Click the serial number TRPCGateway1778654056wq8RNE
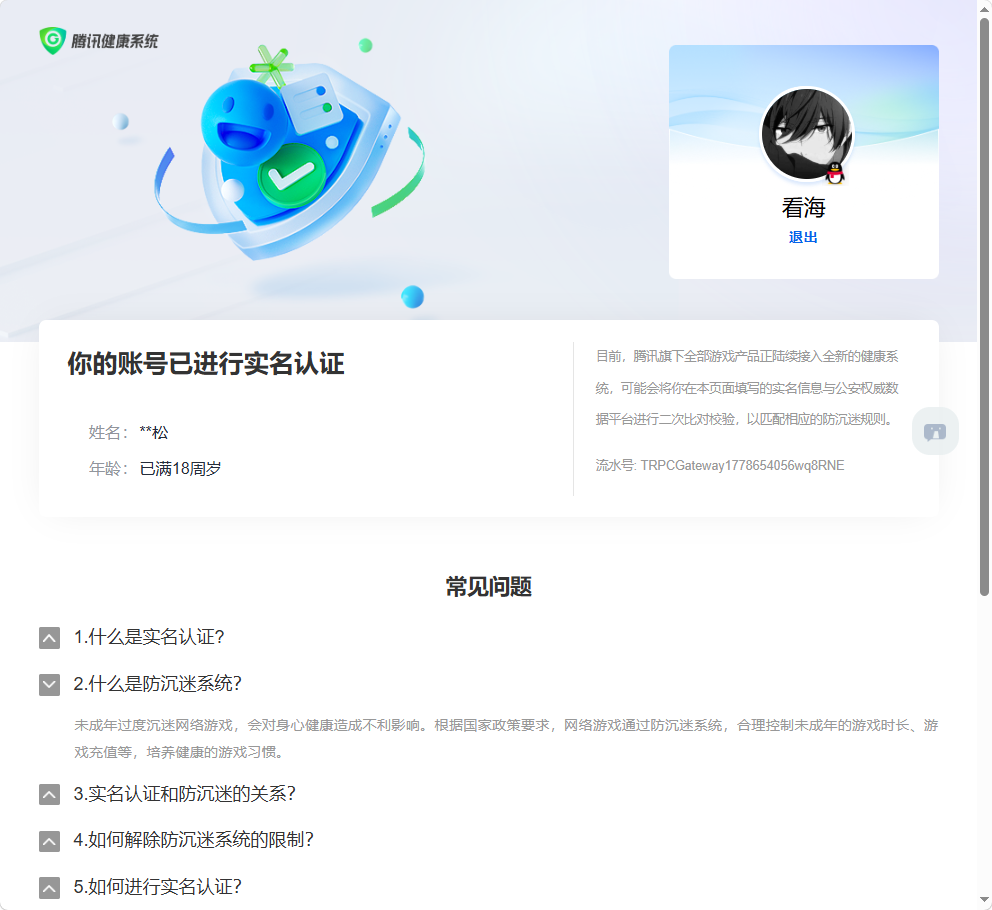This screenshot has height=910, width=992. 742,466
